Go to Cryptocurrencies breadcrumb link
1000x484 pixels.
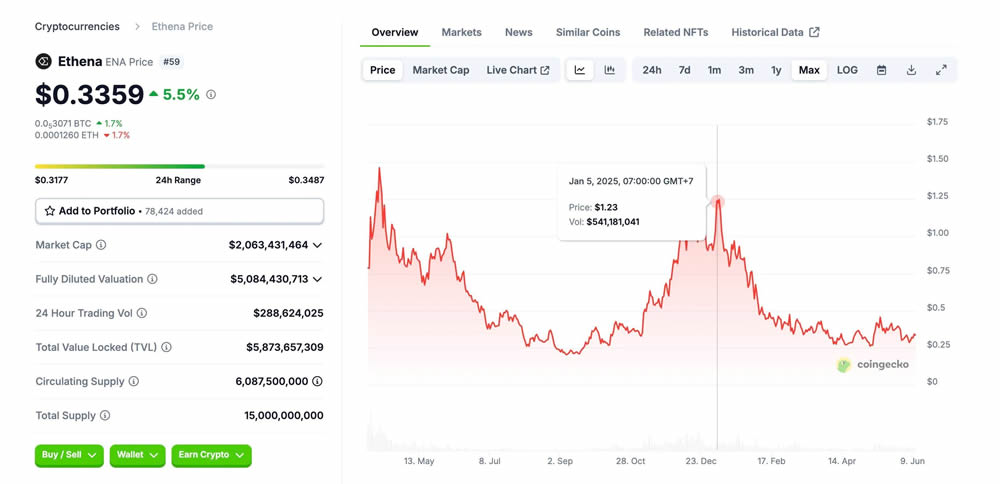tap(77, 26)
